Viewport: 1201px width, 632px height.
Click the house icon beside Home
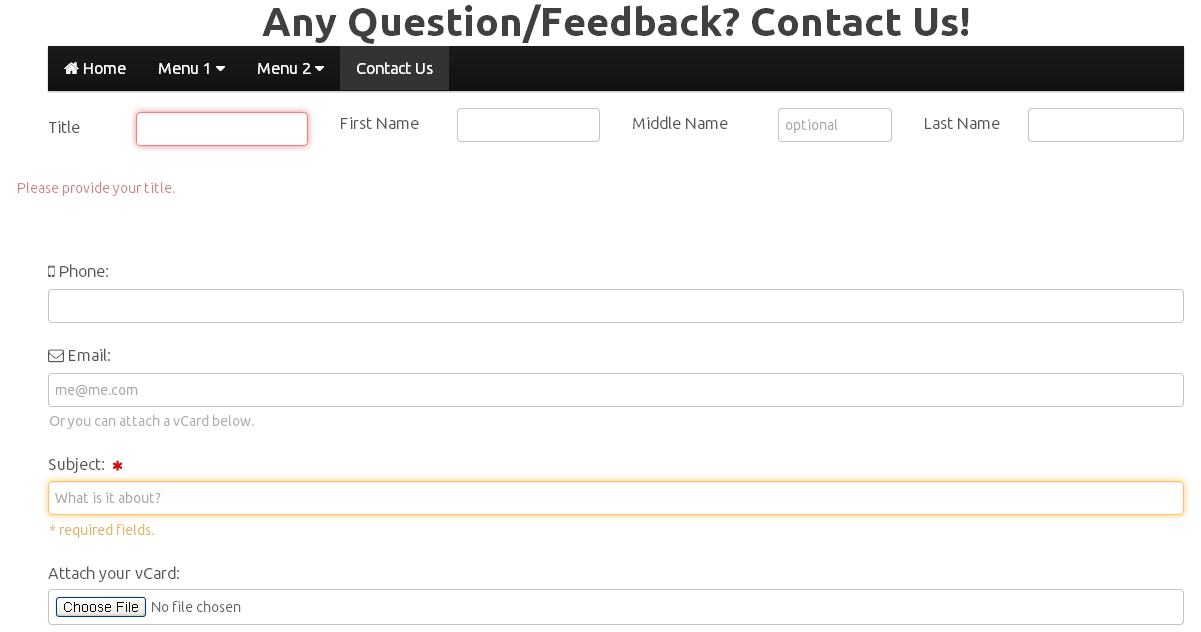click(x=71, y=68)
